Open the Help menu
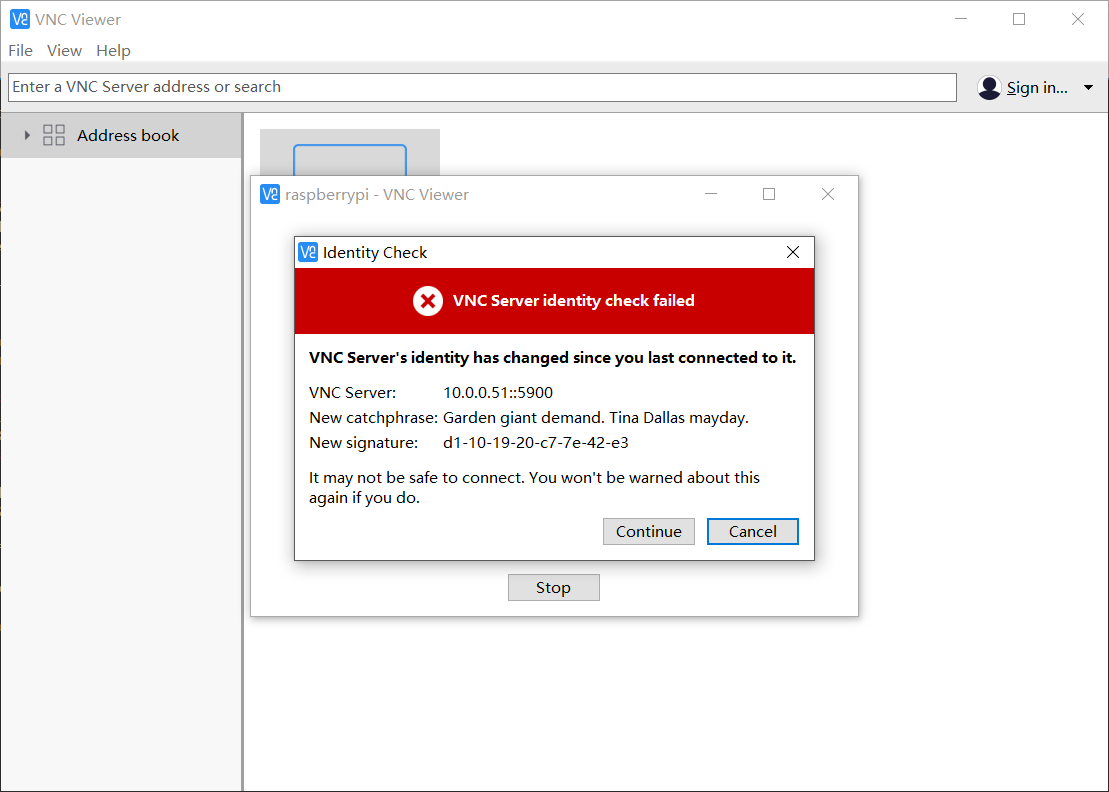Image resolution: width=1109 pixels, height=792 pixels. click(113, 50)
